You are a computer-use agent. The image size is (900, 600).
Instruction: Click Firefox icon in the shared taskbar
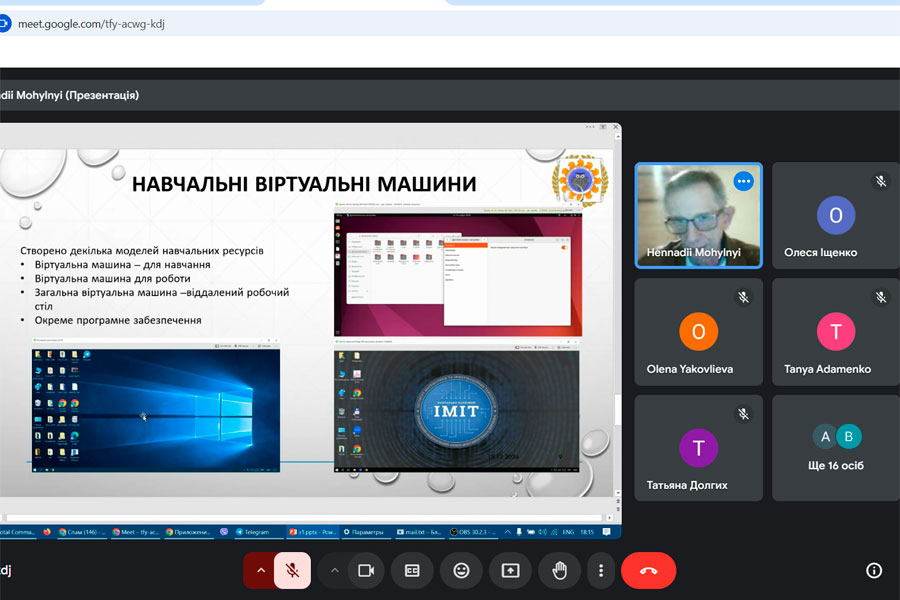point(47,532)
